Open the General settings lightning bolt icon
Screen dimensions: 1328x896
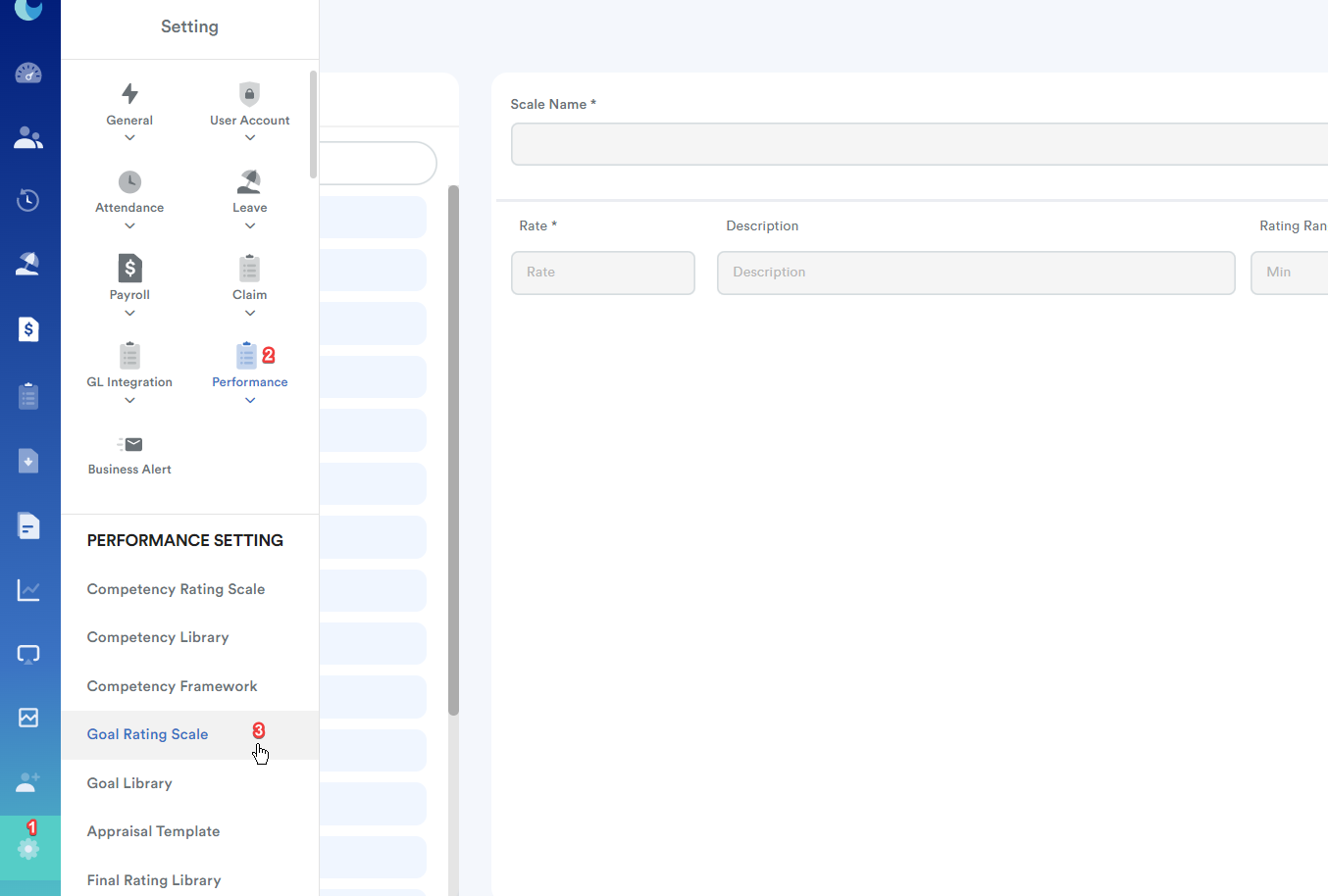tap(129, 93)
